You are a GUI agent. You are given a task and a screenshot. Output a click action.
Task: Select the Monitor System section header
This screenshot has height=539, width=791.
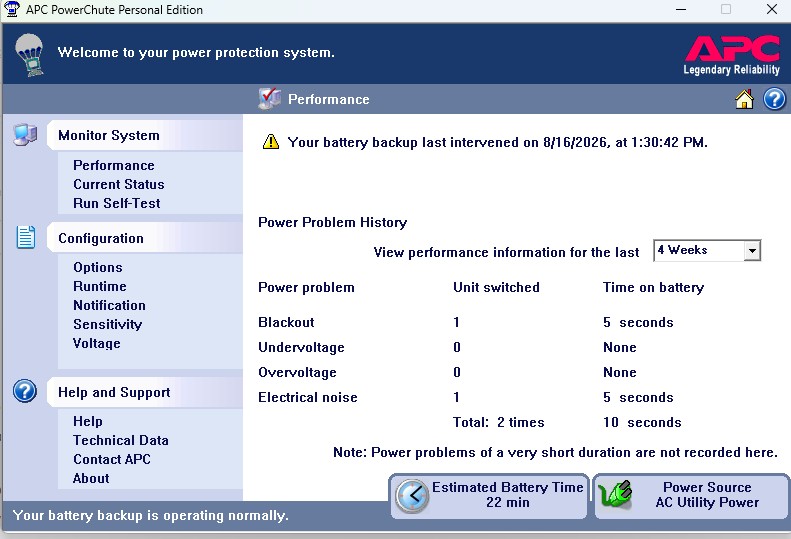click(x=145, y=135)
